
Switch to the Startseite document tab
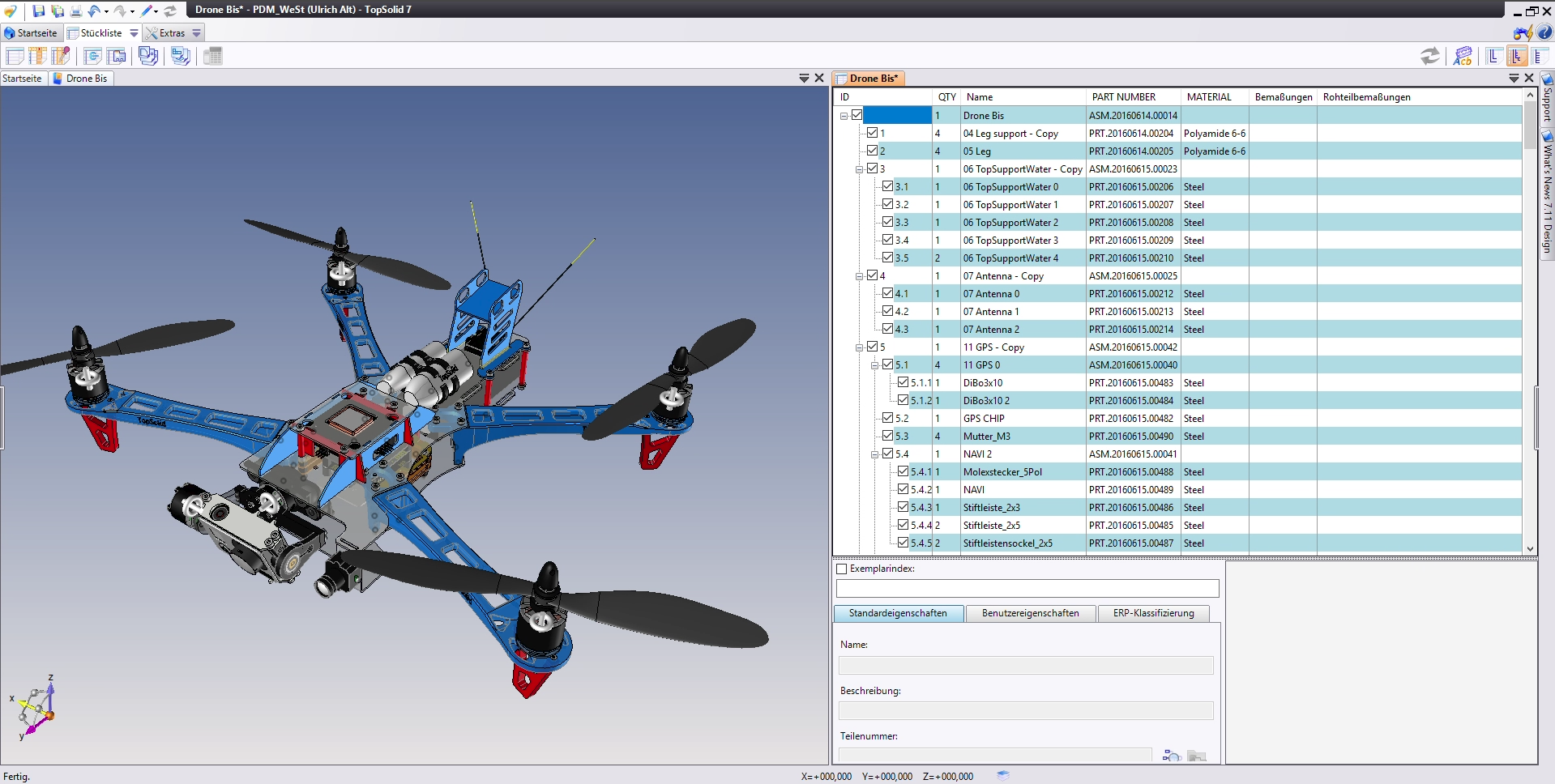pyautogui.click(x=22, y=79)
